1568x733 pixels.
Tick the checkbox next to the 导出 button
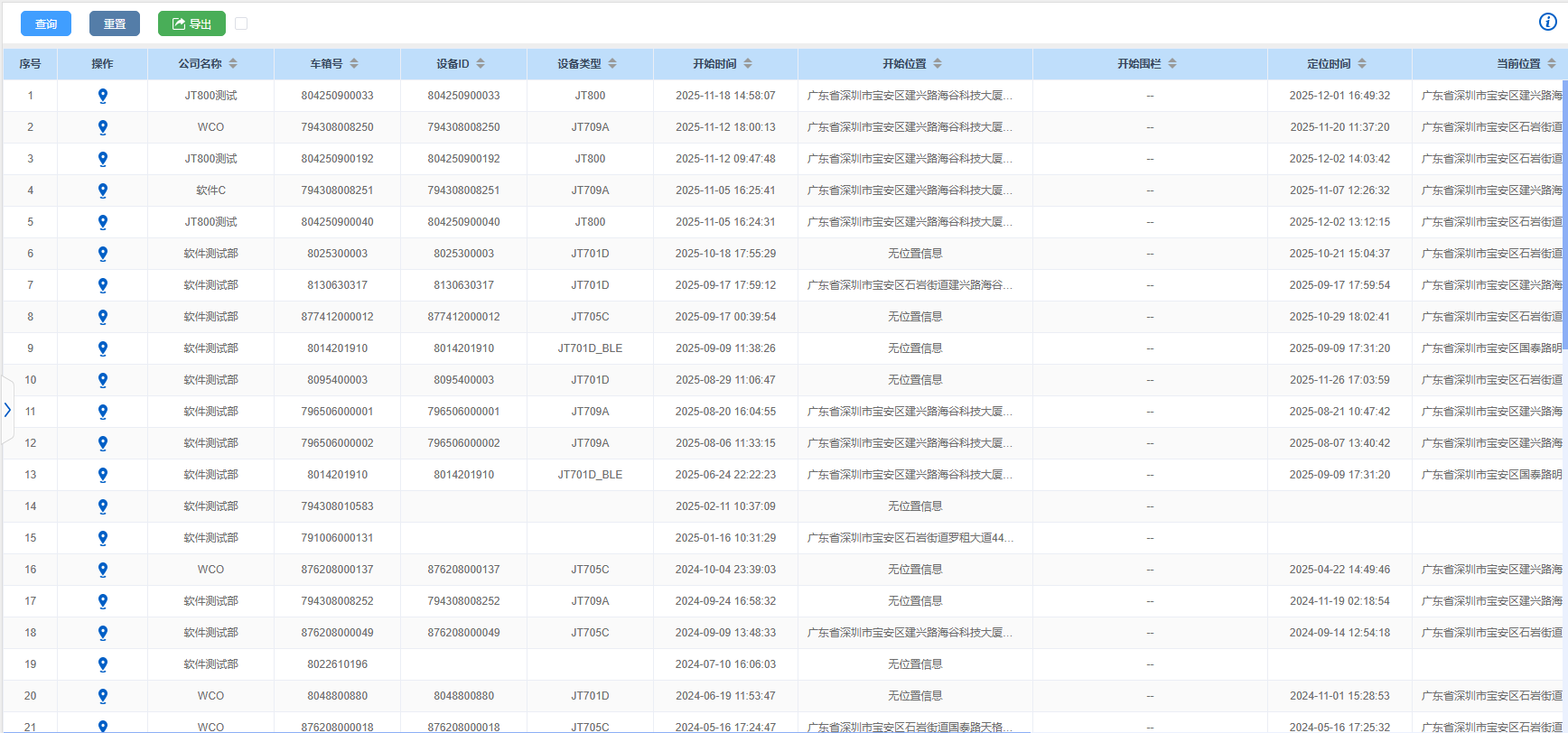(x=241, y=23)
